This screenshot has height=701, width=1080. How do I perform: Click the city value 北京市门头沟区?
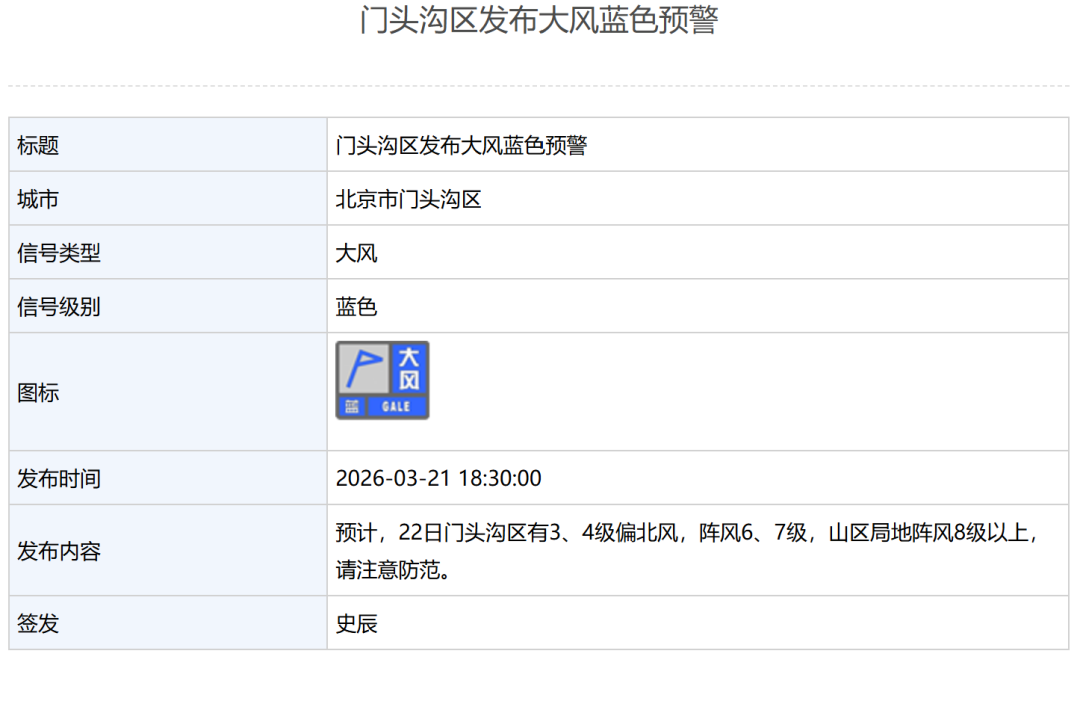[408, 200]
